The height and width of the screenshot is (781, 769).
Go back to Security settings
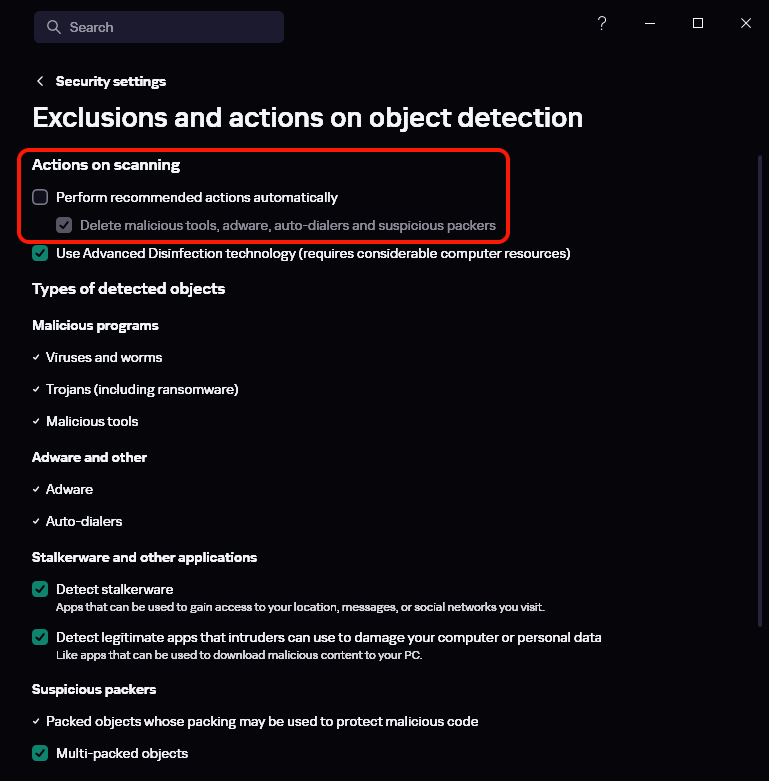point(110,82)
